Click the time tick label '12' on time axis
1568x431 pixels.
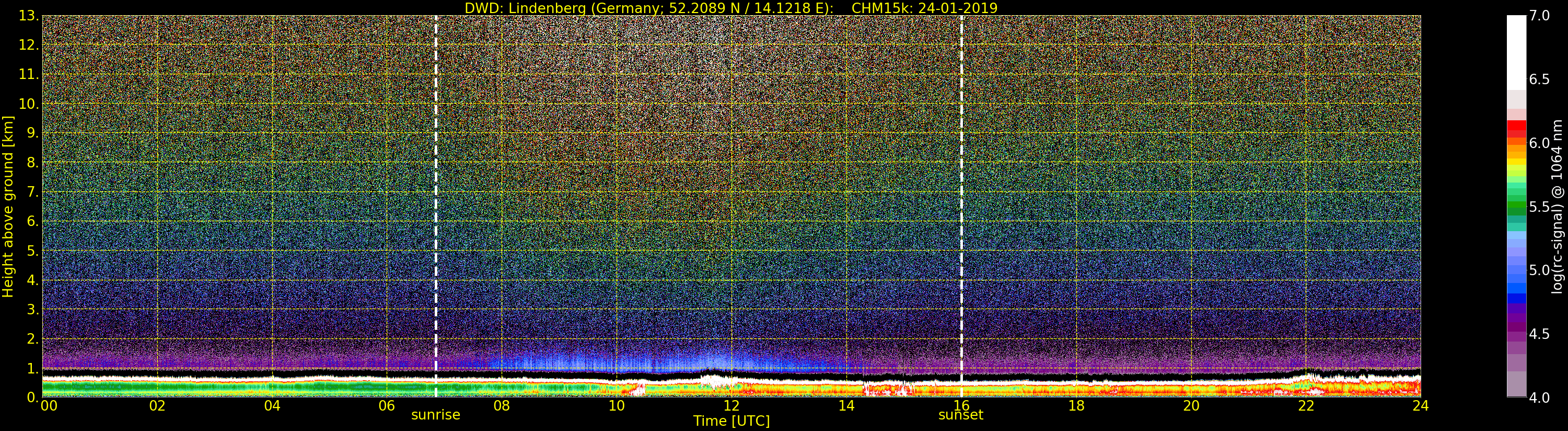point(731,406)
